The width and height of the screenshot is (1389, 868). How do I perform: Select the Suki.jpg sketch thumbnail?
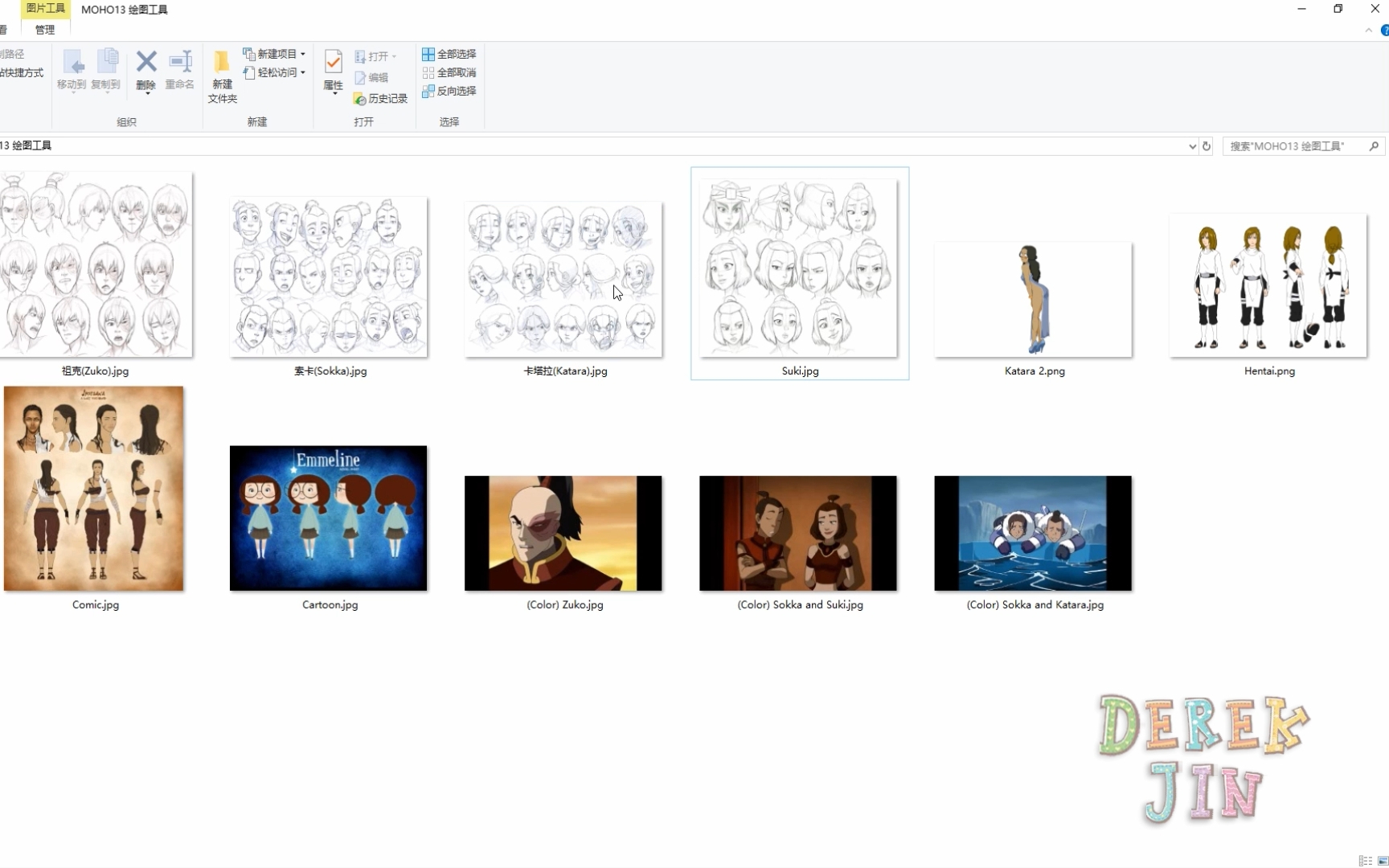click(798, 268)
